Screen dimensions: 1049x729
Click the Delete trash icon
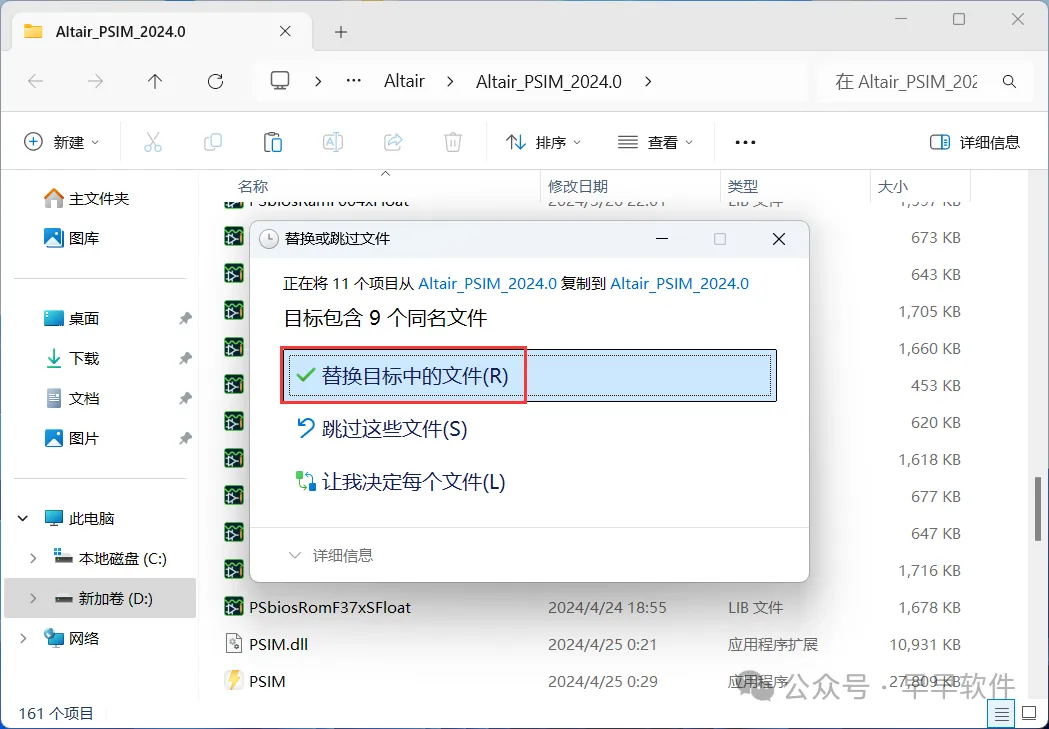453,142
